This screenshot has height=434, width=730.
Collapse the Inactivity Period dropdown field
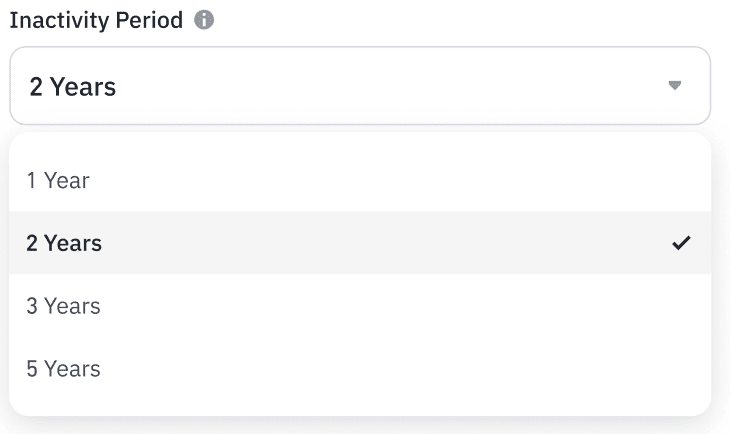pos(360,86)
